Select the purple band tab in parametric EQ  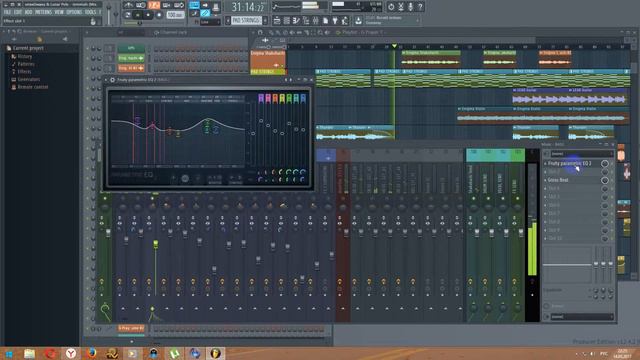(x=261, y=98)
